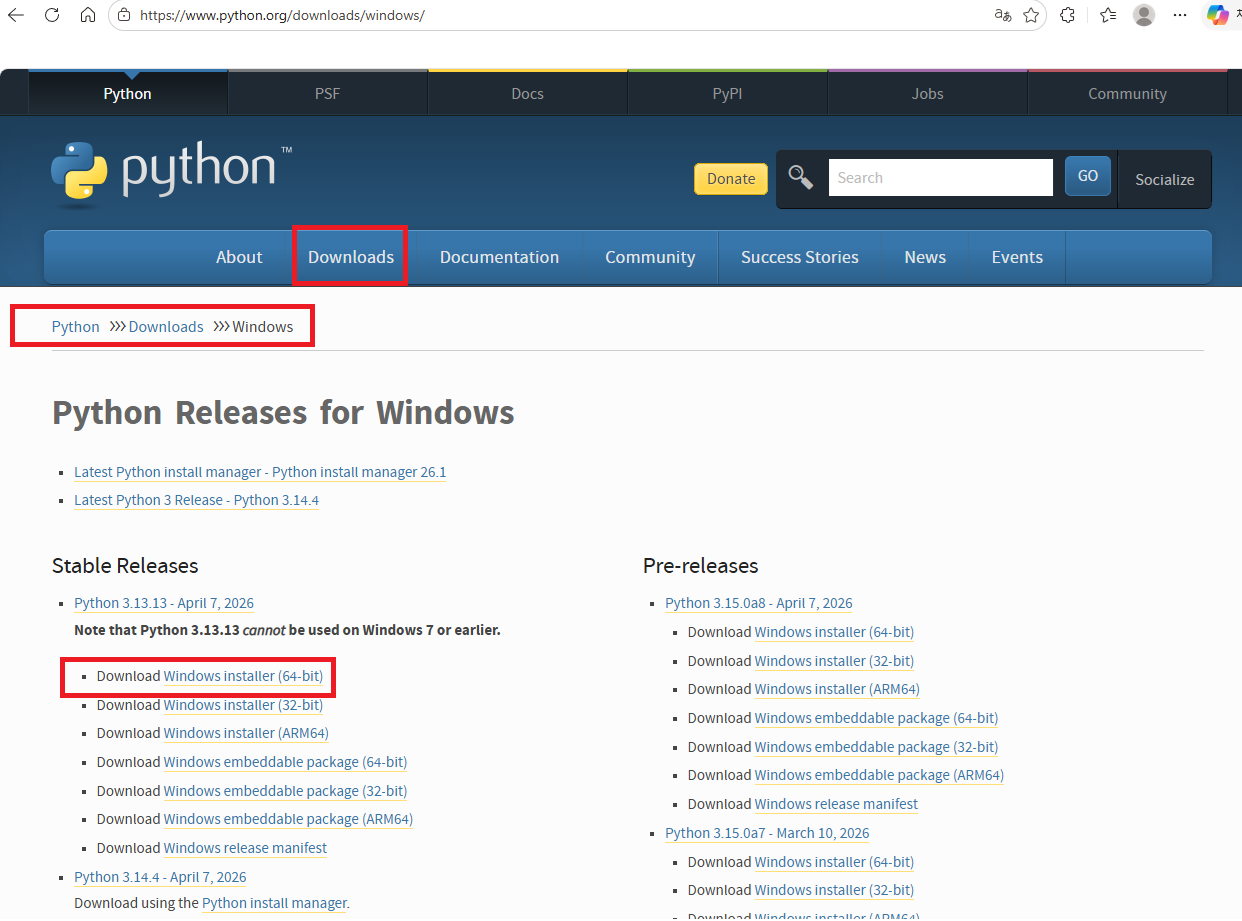The image size is (1242, 921).
Task: Download 3.15.0a8 Windows installer (64-bit)
Action: [834, 632]
